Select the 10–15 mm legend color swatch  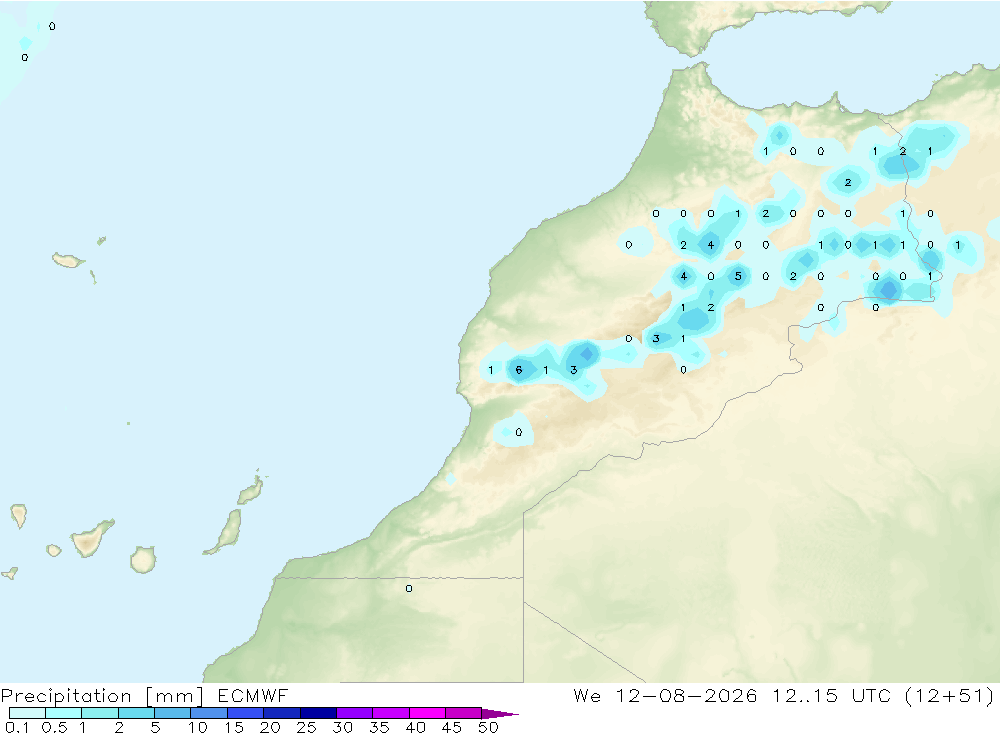(209, 713)
